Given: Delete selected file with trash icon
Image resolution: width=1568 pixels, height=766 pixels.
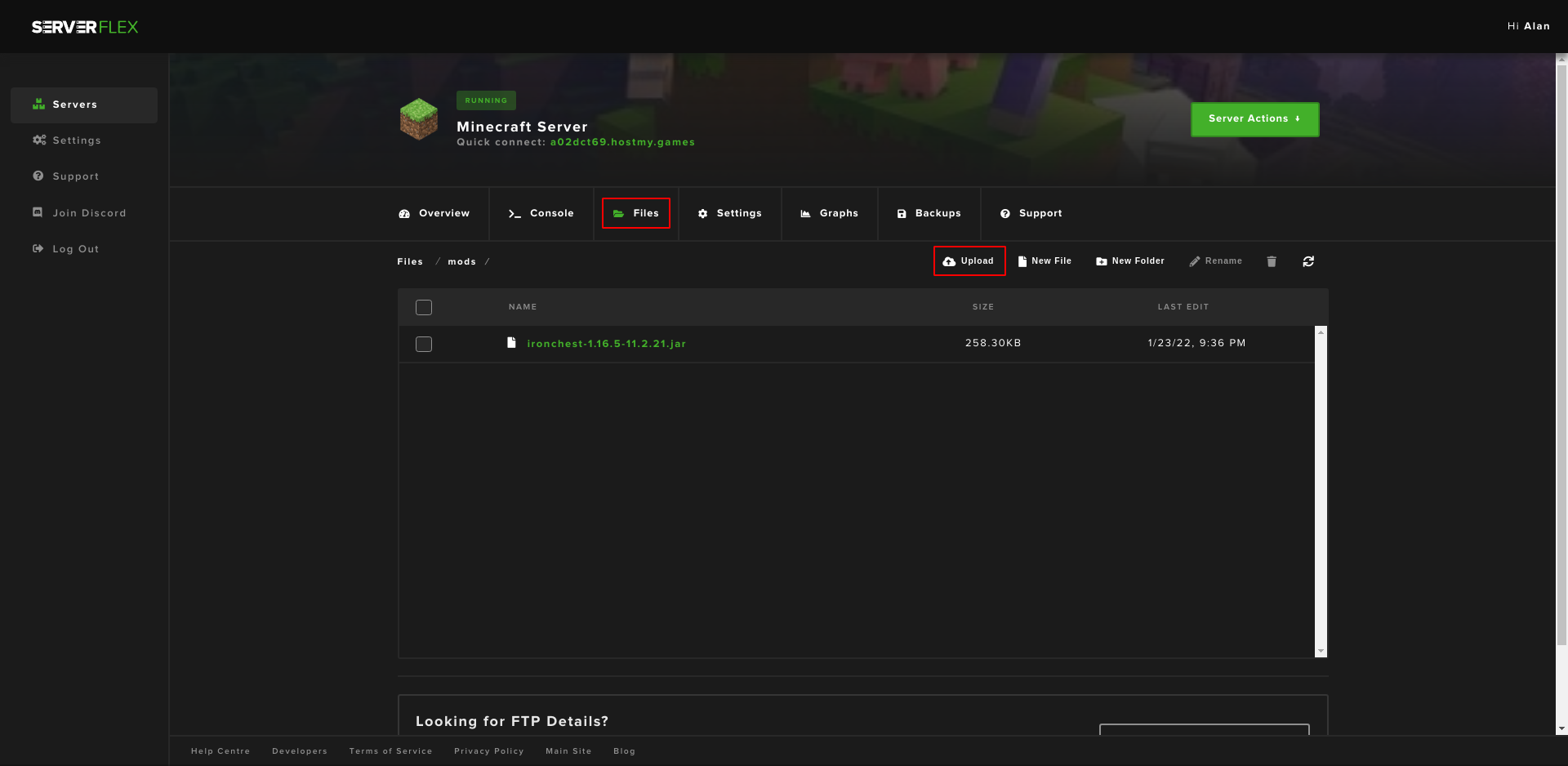Looking at the screenshot, I should point(1272,261).
